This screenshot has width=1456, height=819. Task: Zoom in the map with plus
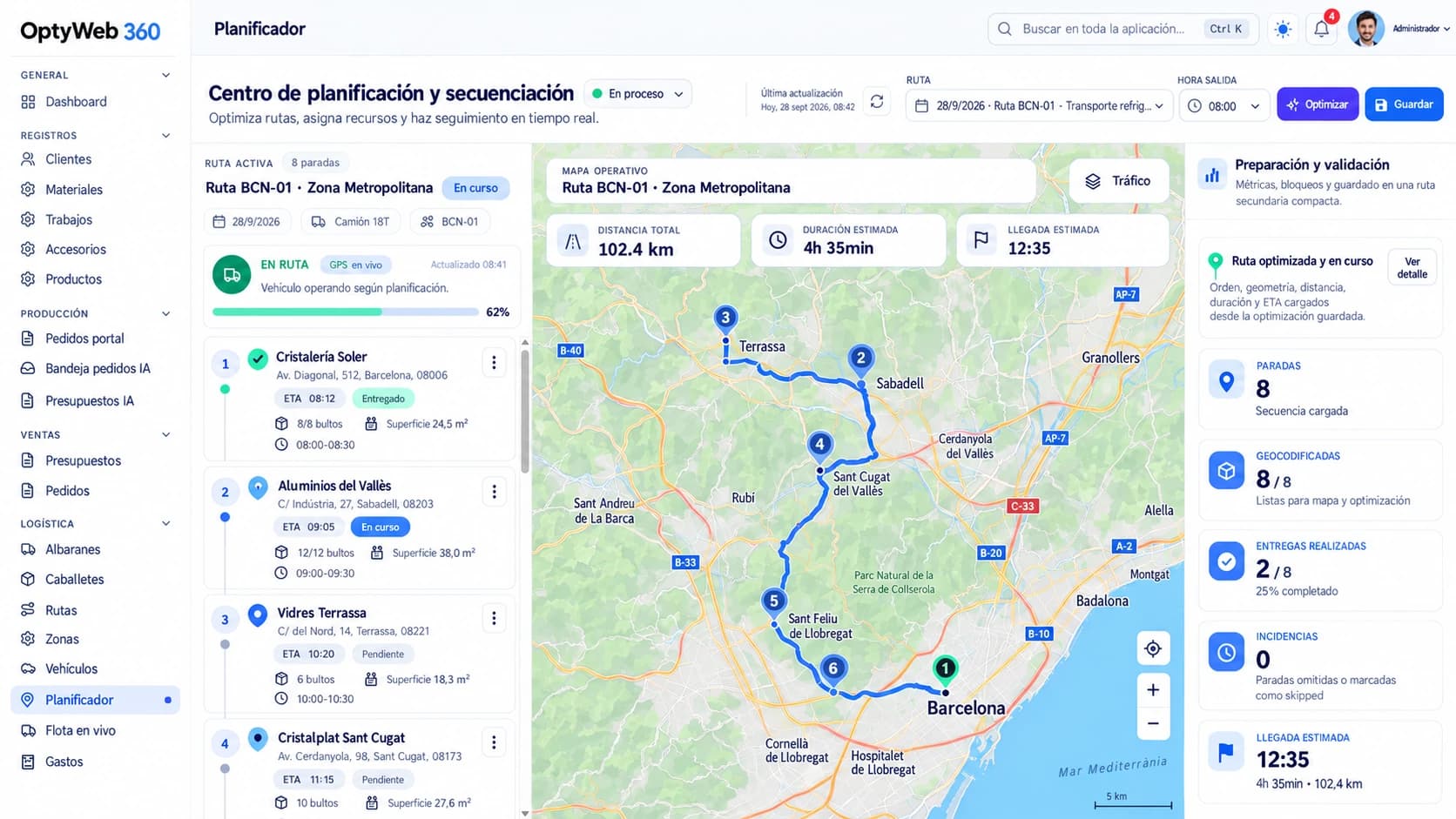pyautogui.click(x=1153, y=689)
